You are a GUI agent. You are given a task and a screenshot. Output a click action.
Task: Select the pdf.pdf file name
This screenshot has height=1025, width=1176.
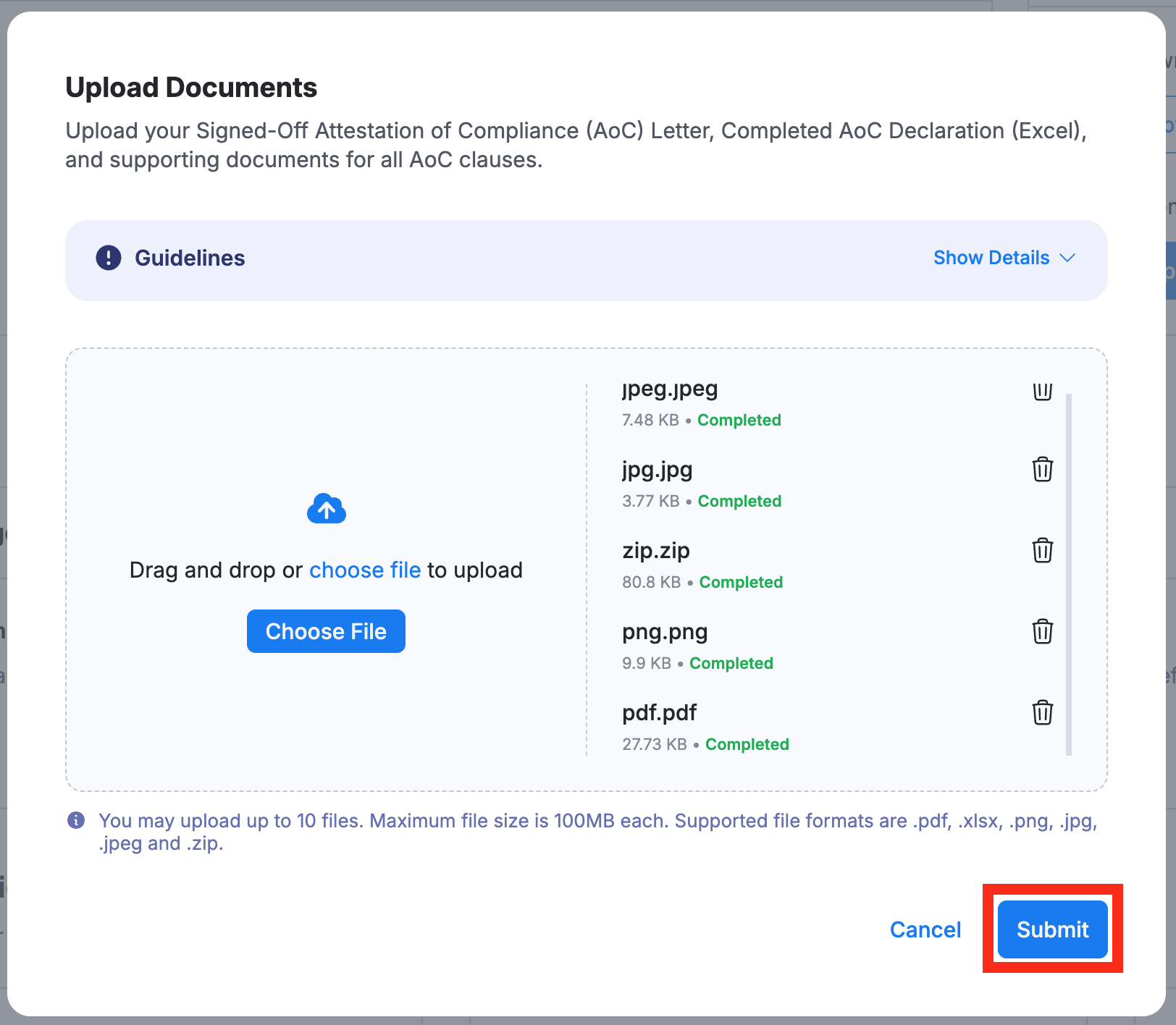[x=659, y=713]
